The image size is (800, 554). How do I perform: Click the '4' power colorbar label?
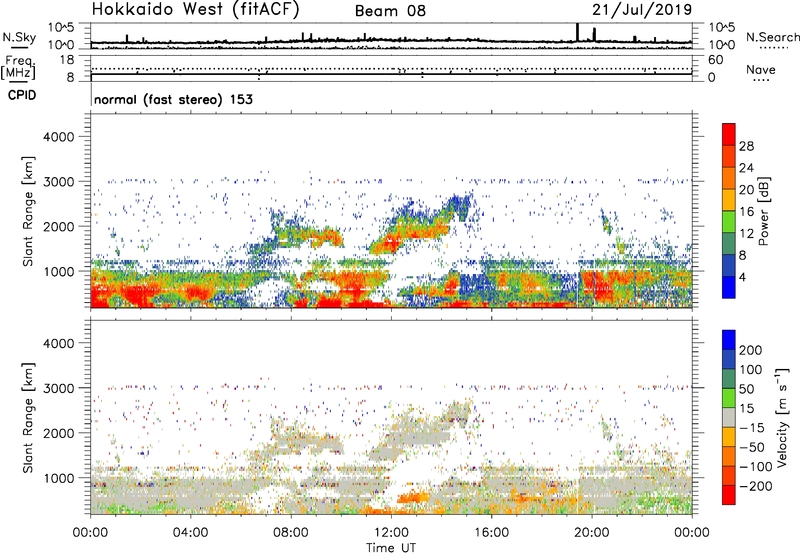point(743,277)
